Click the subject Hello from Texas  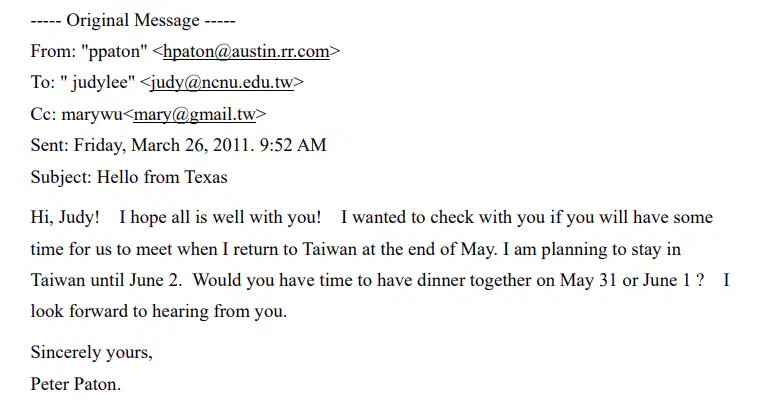162,177
